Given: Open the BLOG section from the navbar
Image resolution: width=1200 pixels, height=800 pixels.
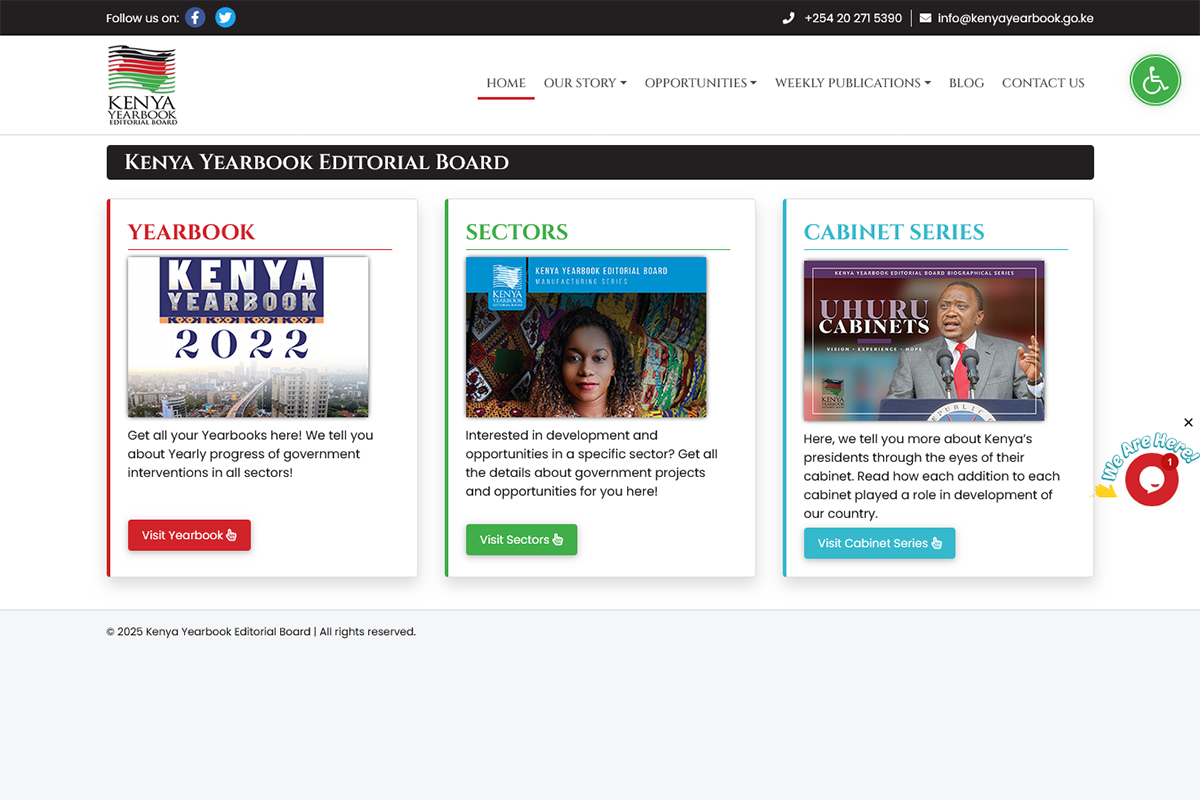Looking at the screenshot, I should (x=966, y=83).
